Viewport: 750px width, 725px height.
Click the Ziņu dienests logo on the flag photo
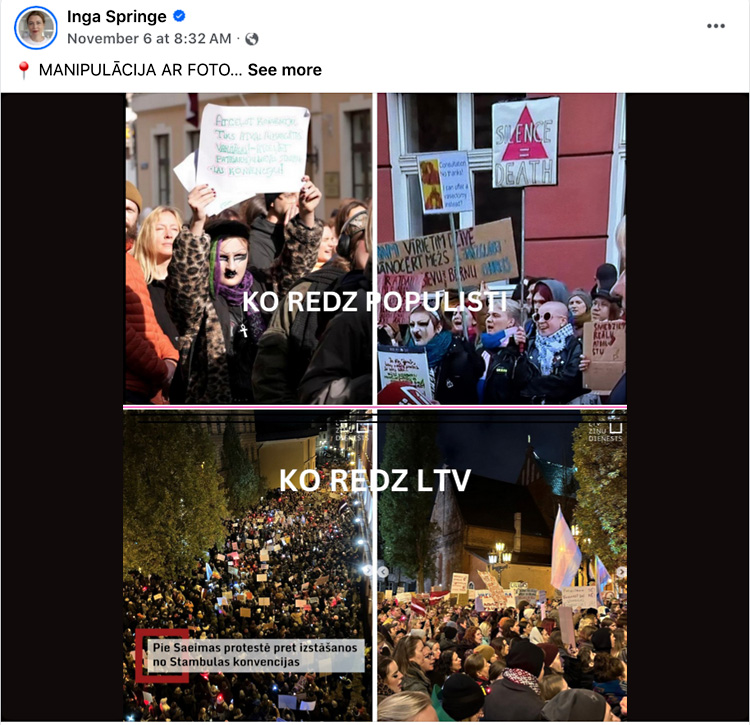(x=606, y=431)
